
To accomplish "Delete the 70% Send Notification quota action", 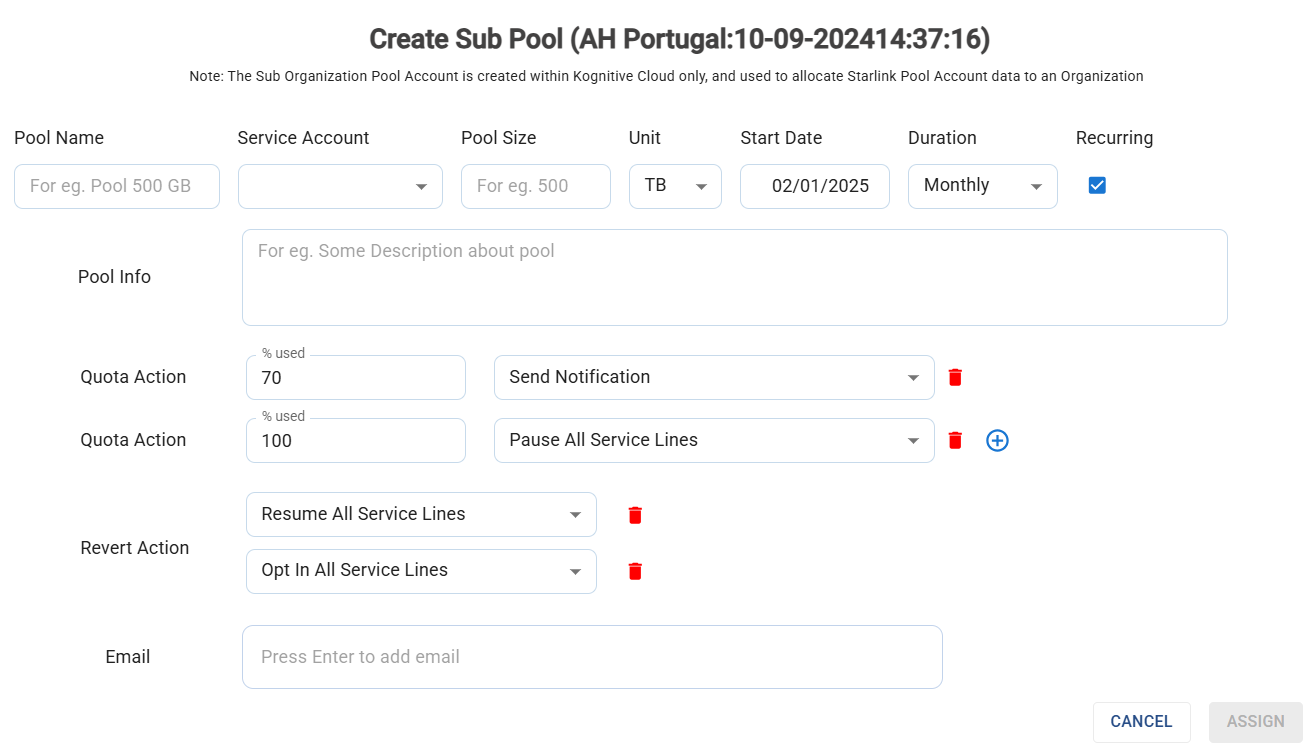I will click(955, 377).
